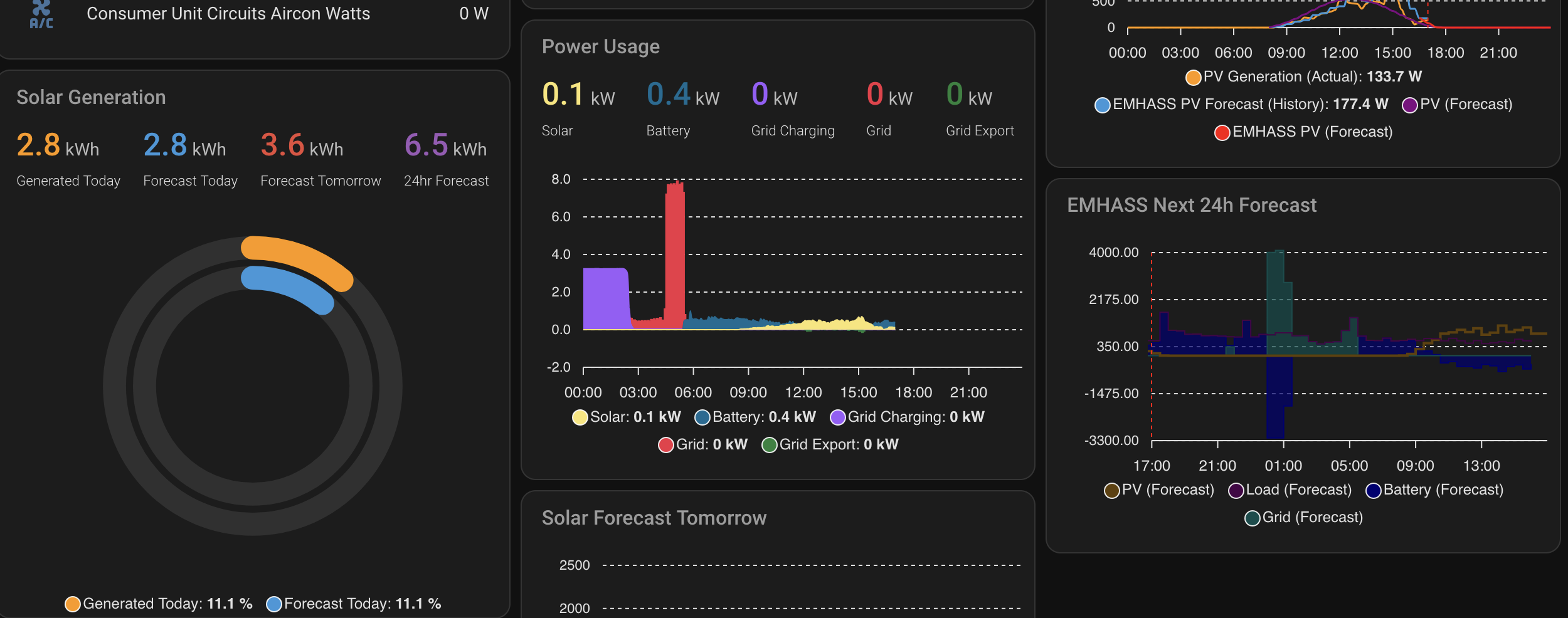Click the orange PV Generation (Actual) legend marker

(1193, 77)
